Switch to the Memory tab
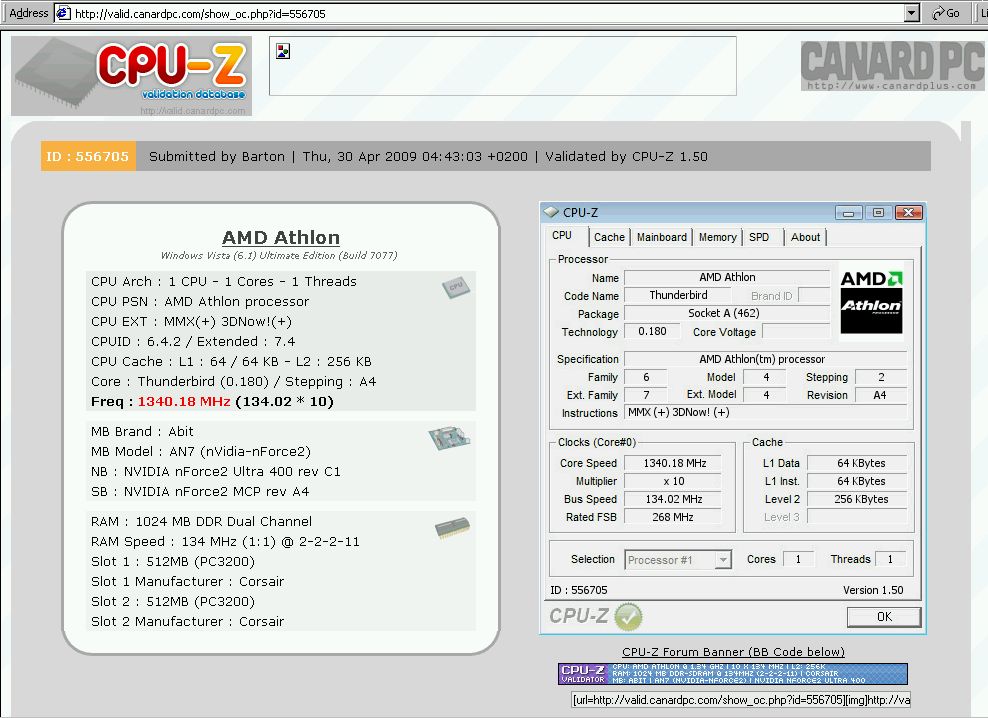Image resolution: width=988 pixels, height=718 pixels. click(717, 237)
